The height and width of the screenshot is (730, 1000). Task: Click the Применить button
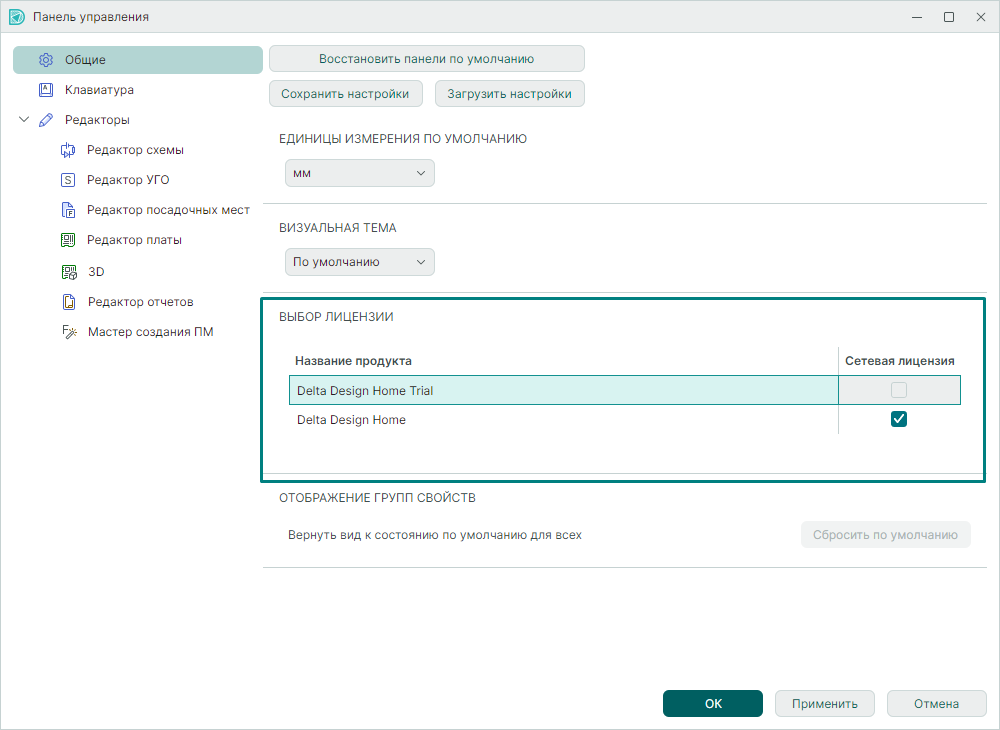pyautogui.click(x=824, y=704)
